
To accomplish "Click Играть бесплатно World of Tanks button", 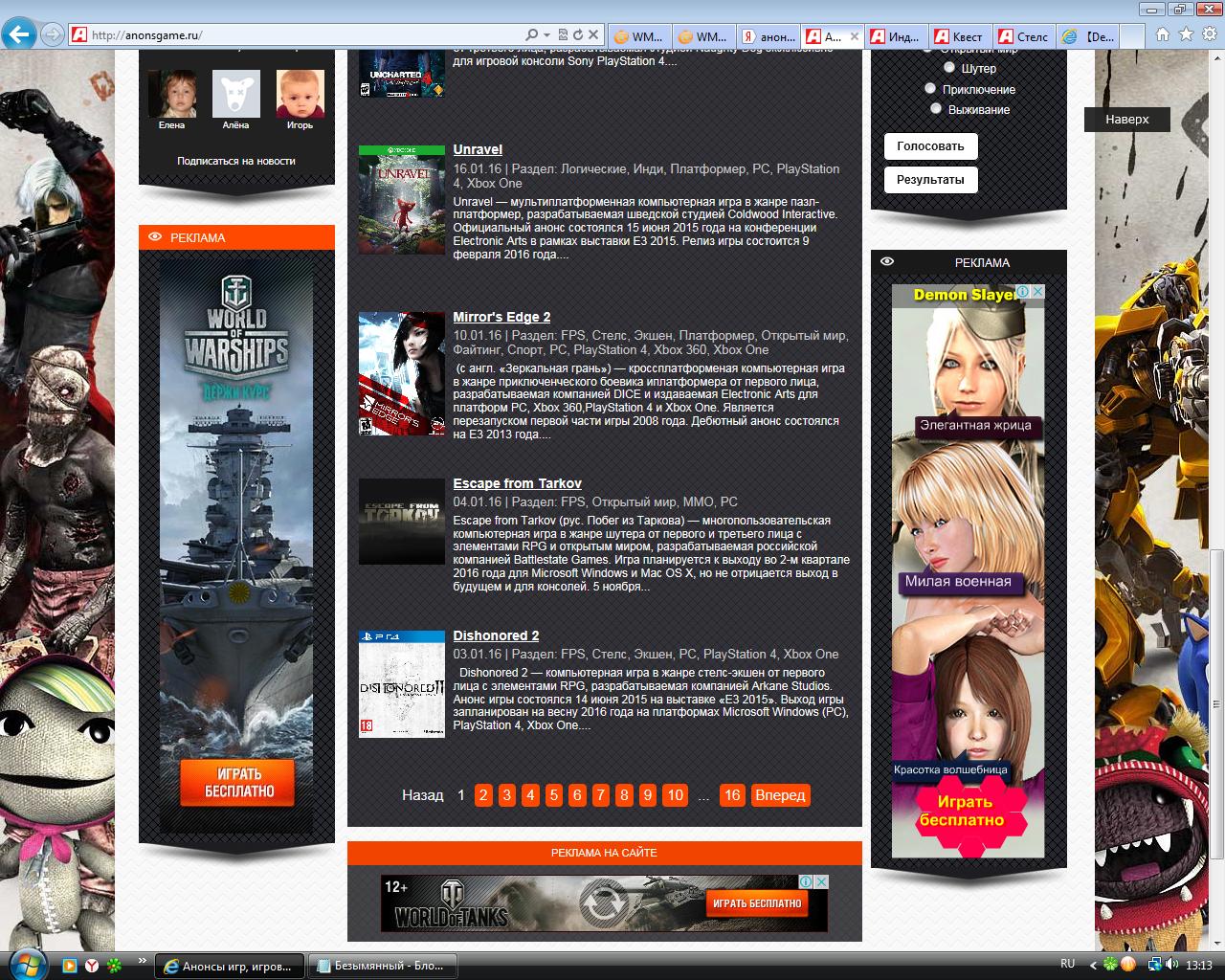I will click(x=757, y=903).
